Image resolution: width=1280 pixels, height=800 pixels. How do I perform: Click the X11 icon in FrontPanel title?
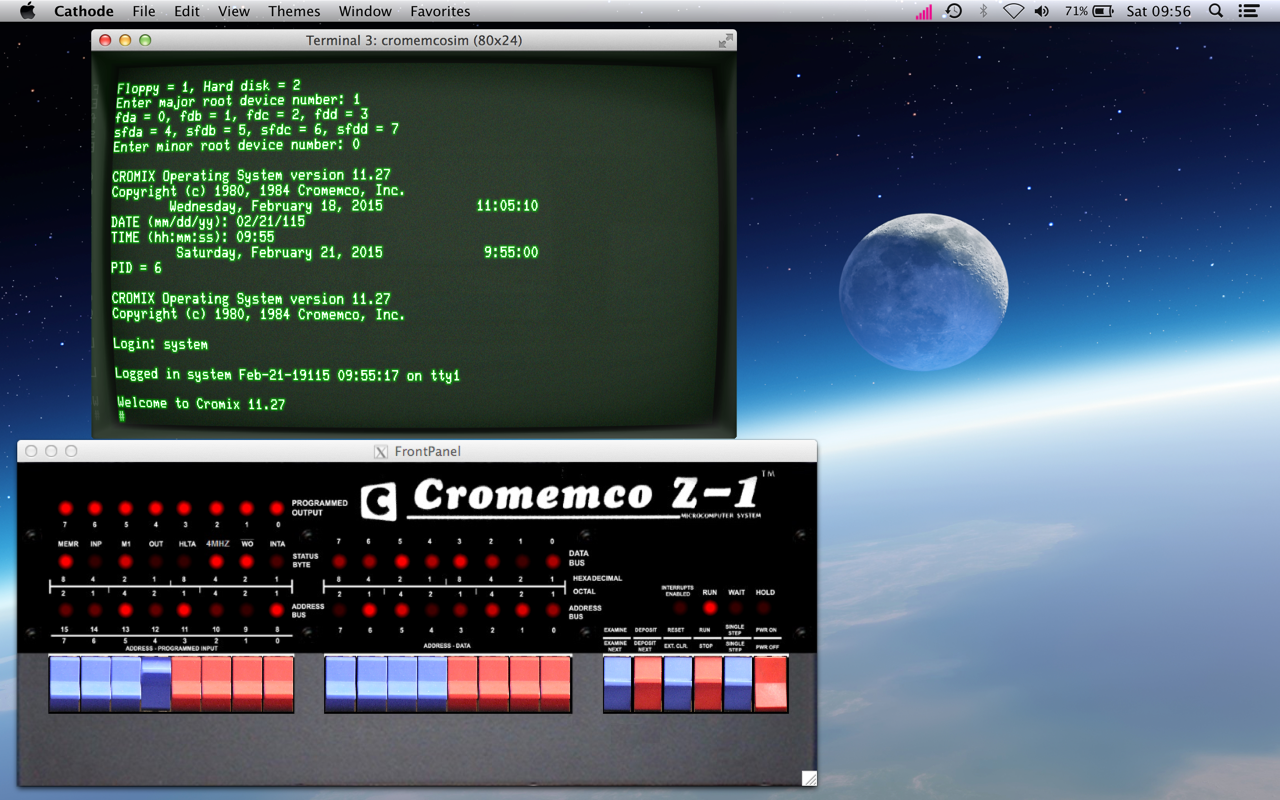(381, 452)
